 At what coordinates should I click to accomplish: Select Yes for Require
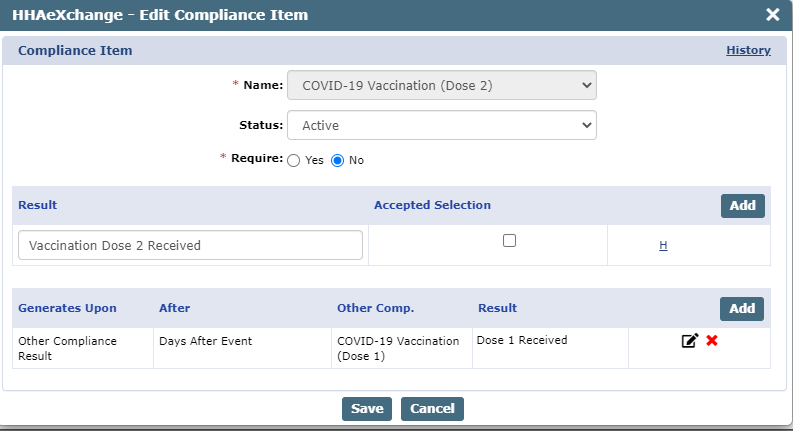(294, 160)
